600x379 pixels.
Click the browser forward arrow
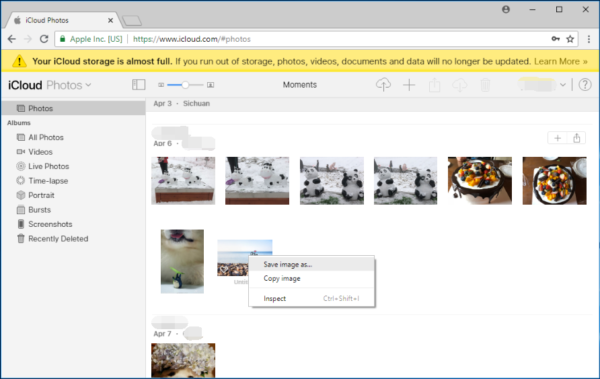pos(28,39)
